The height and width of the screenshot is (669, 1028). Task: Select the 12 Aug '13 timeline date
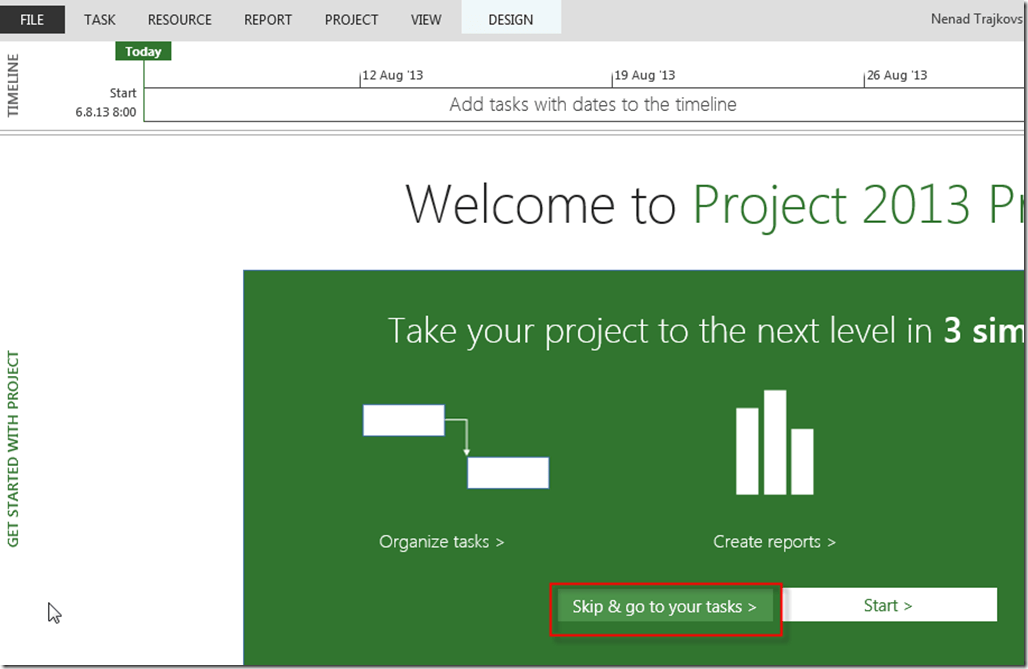393,75
